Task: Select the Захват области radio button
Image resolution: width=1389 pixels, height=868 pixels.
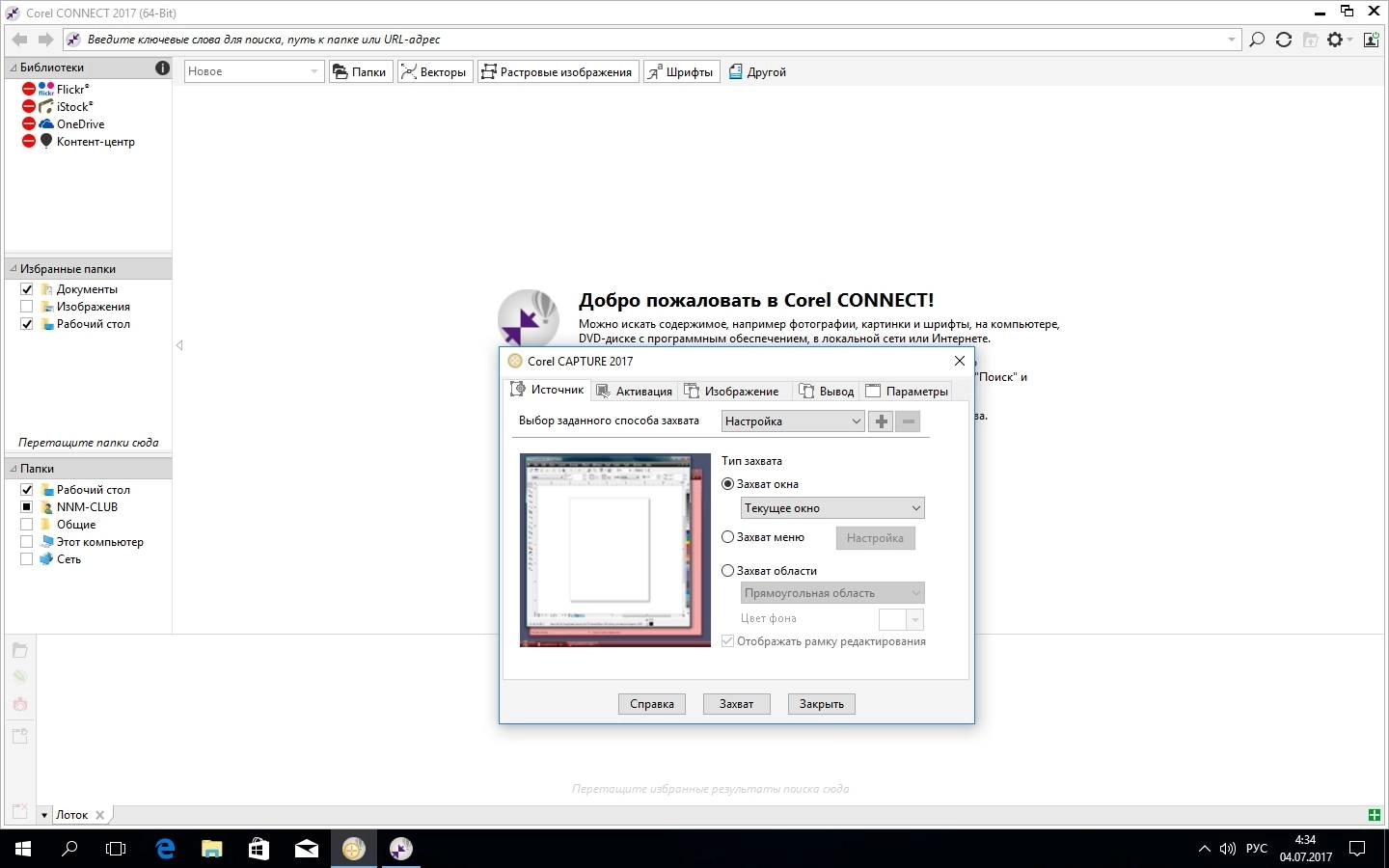Action: pos(728,571)
